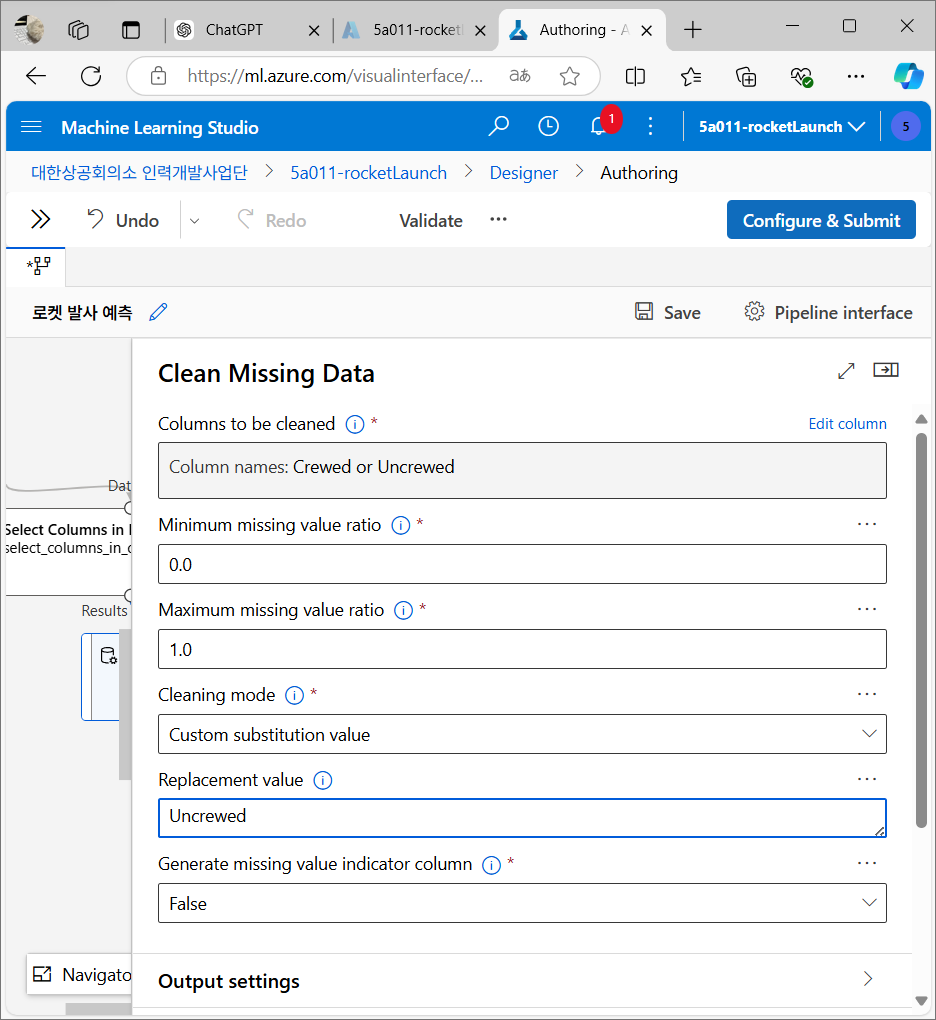
Task: Open Cleaning mode dropdown
Action: (x=522, y=734)
